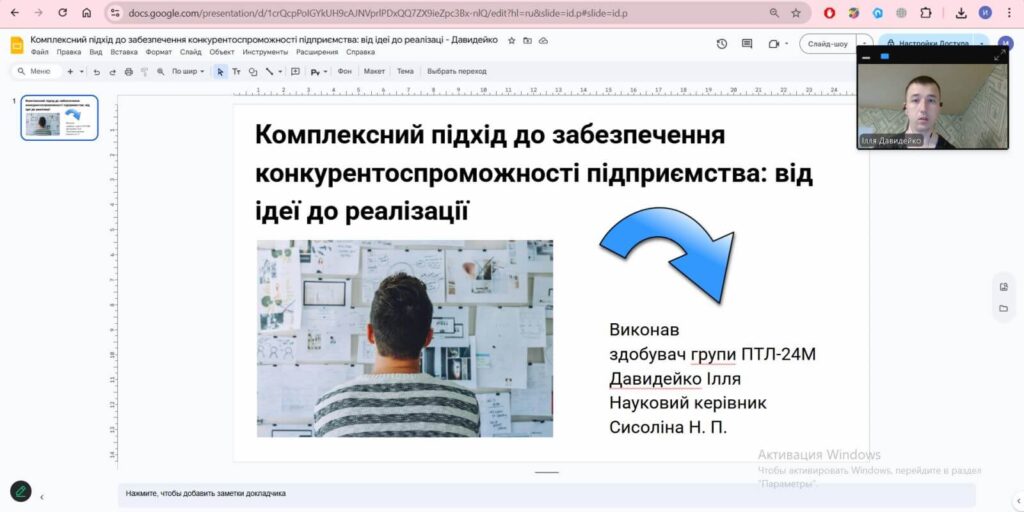Click the Undo arrow in toolbar

(97, 71)
